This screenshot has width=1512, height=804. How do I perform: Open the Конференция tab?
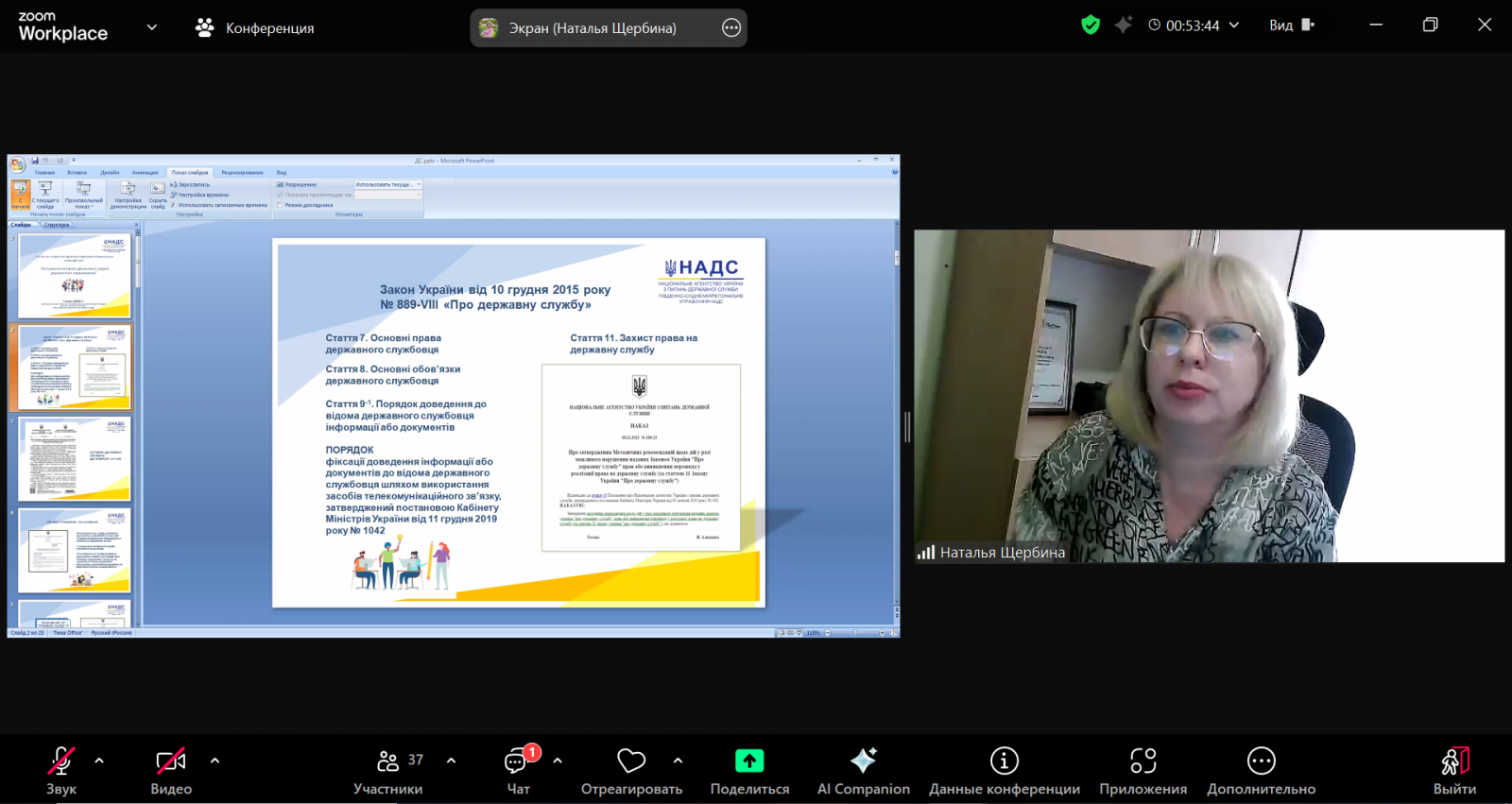[255, 28]
